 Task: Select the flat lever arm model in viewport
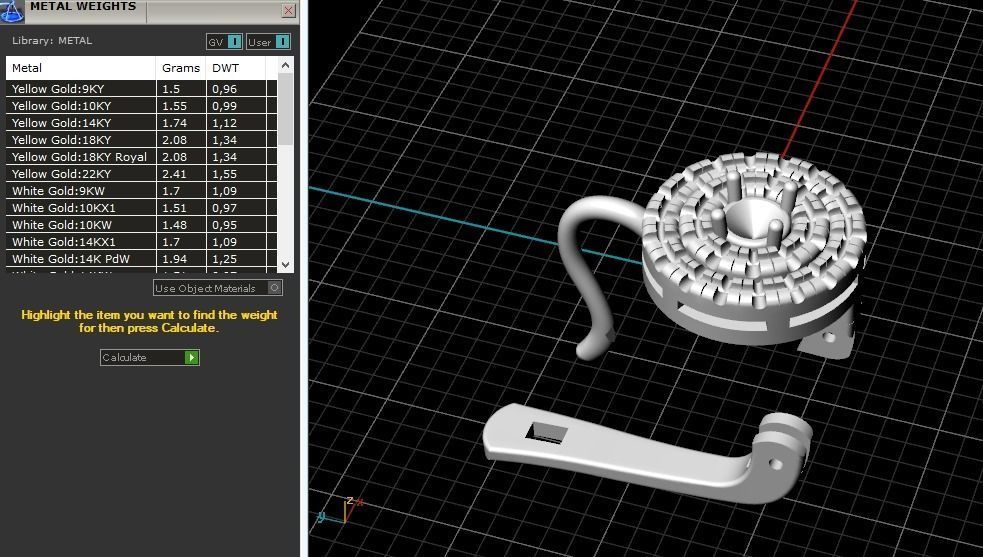646,456
